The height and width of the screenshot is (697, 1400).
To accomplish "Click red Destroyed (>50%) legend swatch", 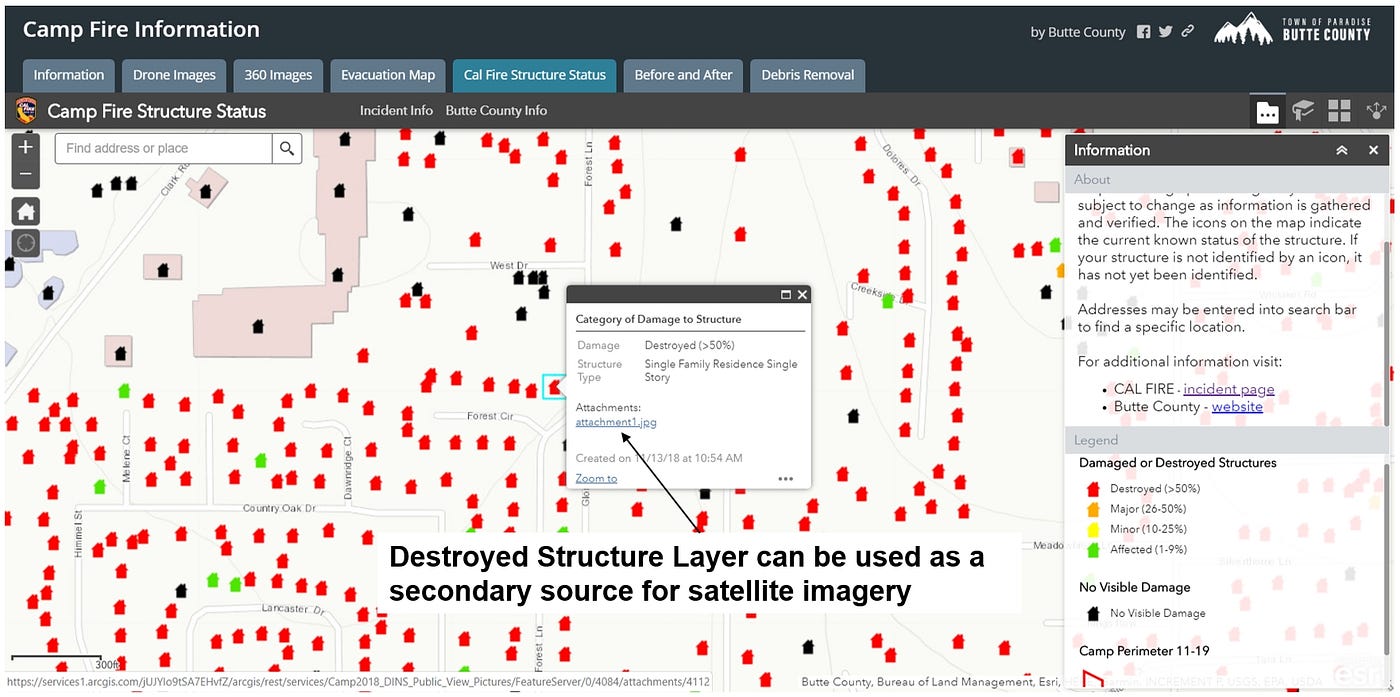I will pyautogui.click(x=1092, y=489).
